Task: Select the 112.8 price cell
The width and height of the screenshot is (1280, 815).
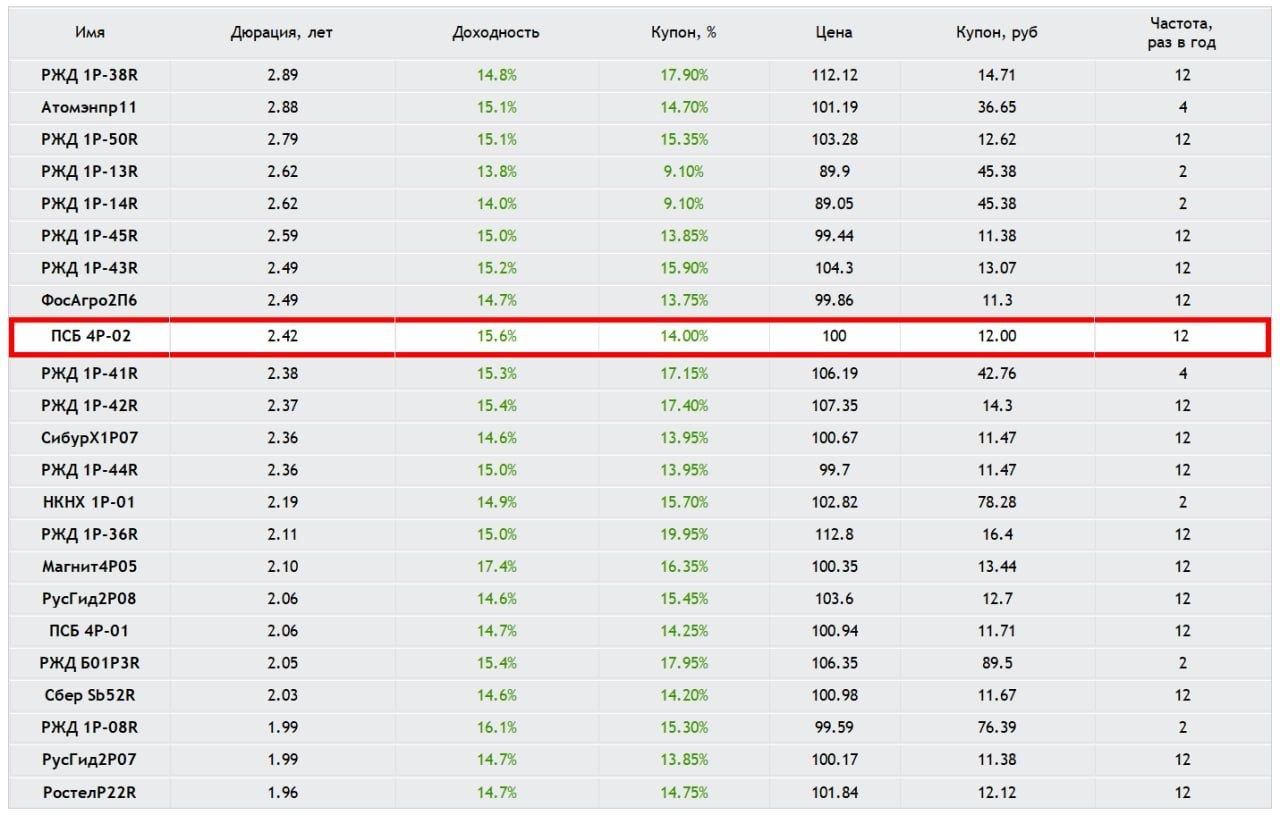Action: click(834, 534)
